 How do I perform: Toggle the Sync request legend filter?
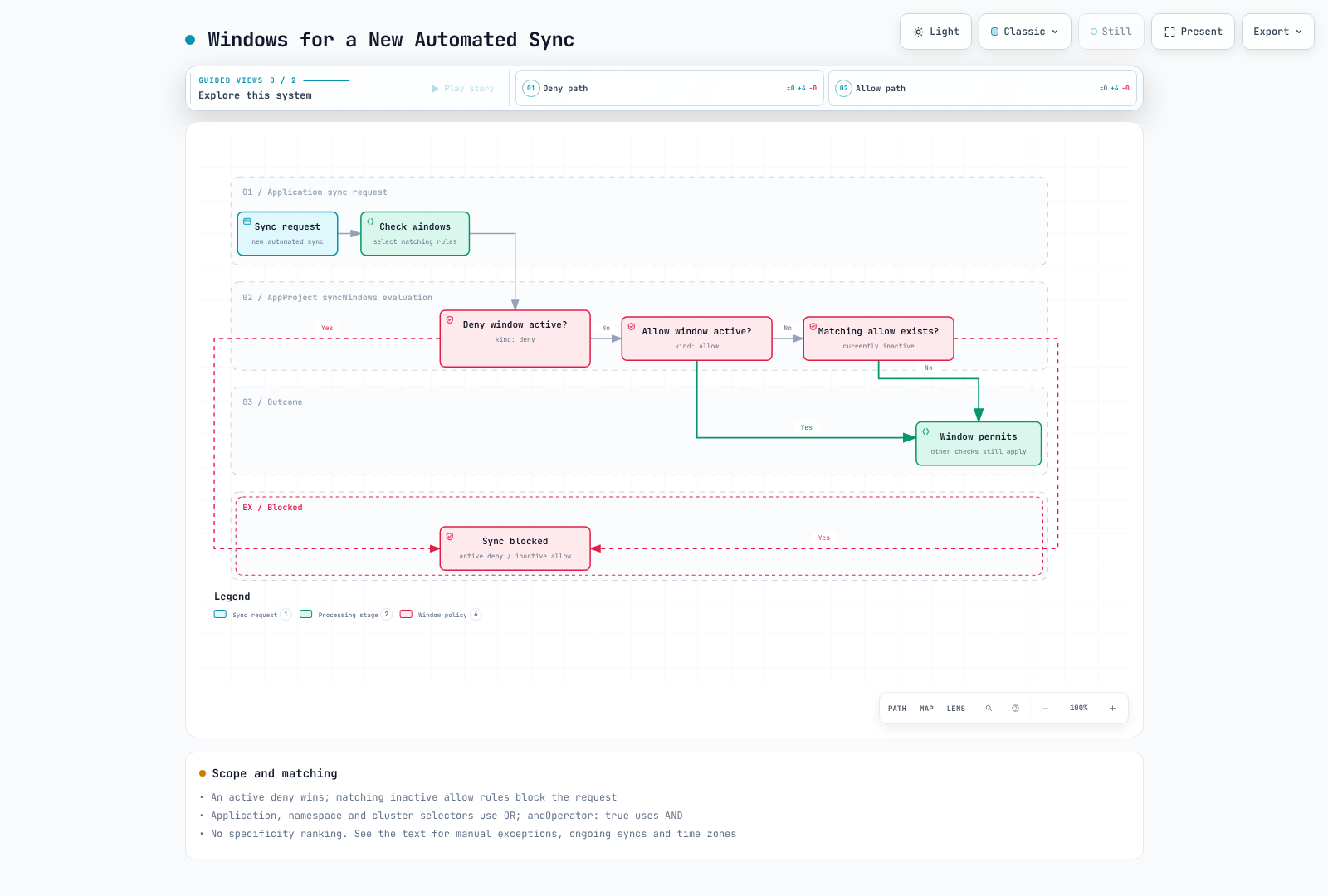coord(253,615)
